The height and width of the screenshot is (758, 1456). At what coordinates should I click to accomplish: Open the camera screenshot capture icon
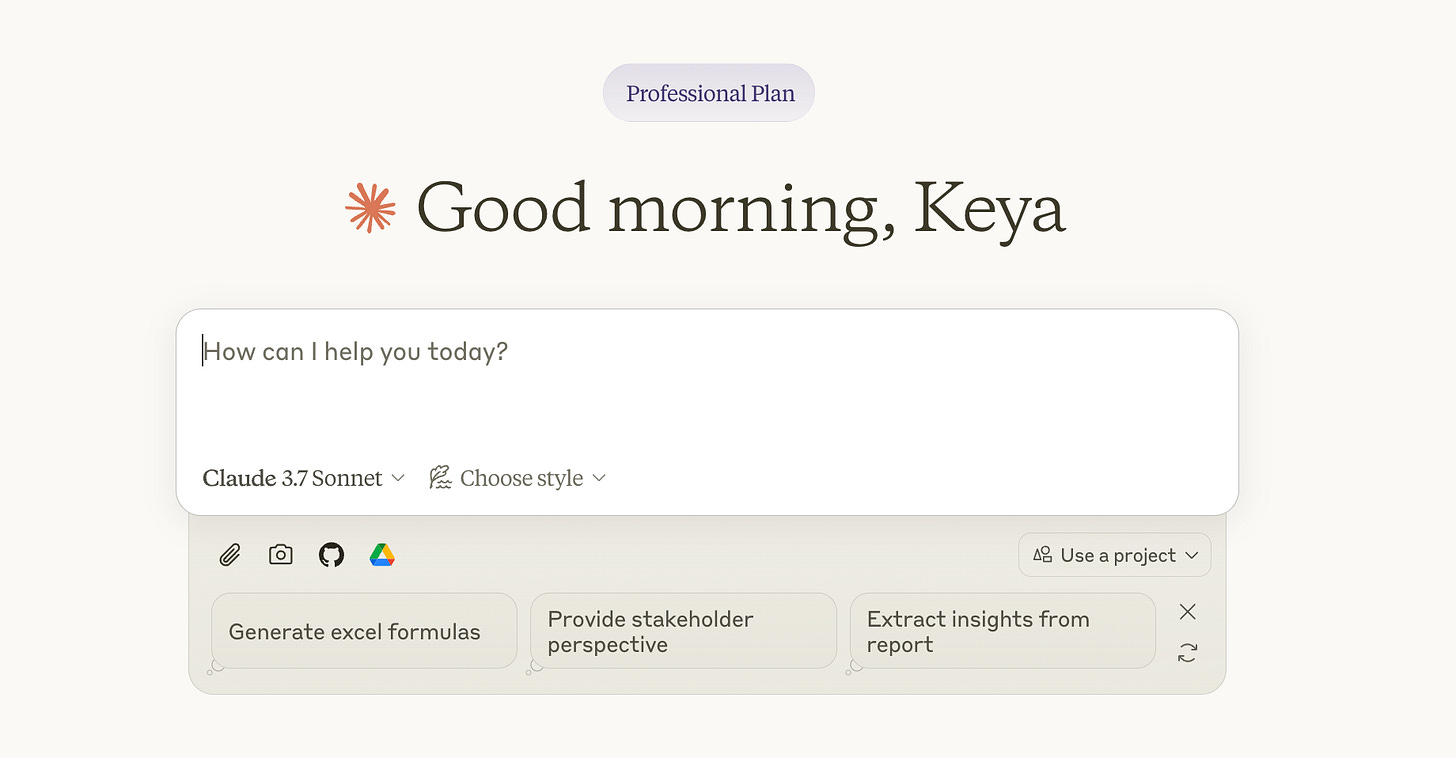tap(281, 555)
